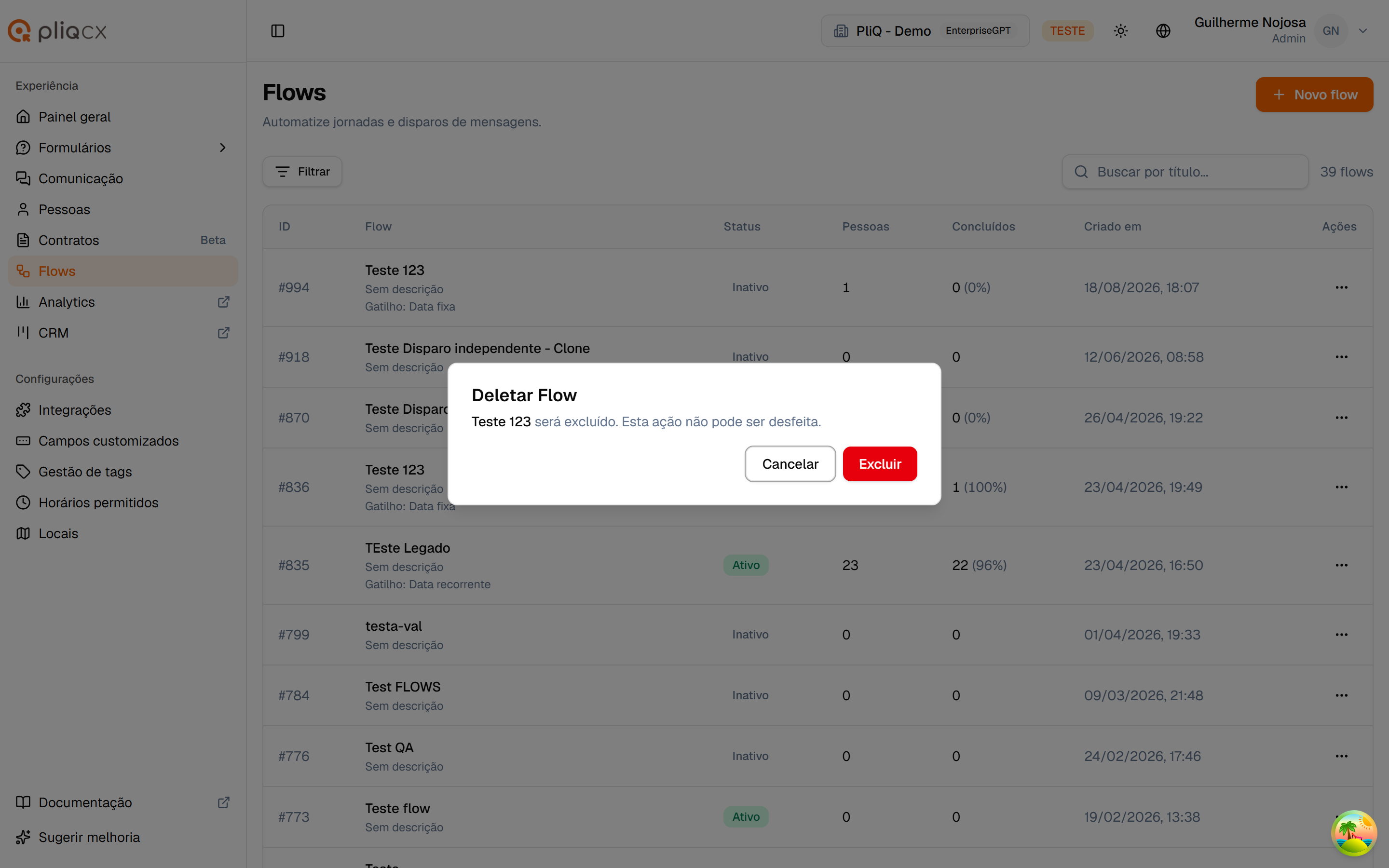Open CRM external link icon
Screen dimensions: 1389x868
[224, 333]
